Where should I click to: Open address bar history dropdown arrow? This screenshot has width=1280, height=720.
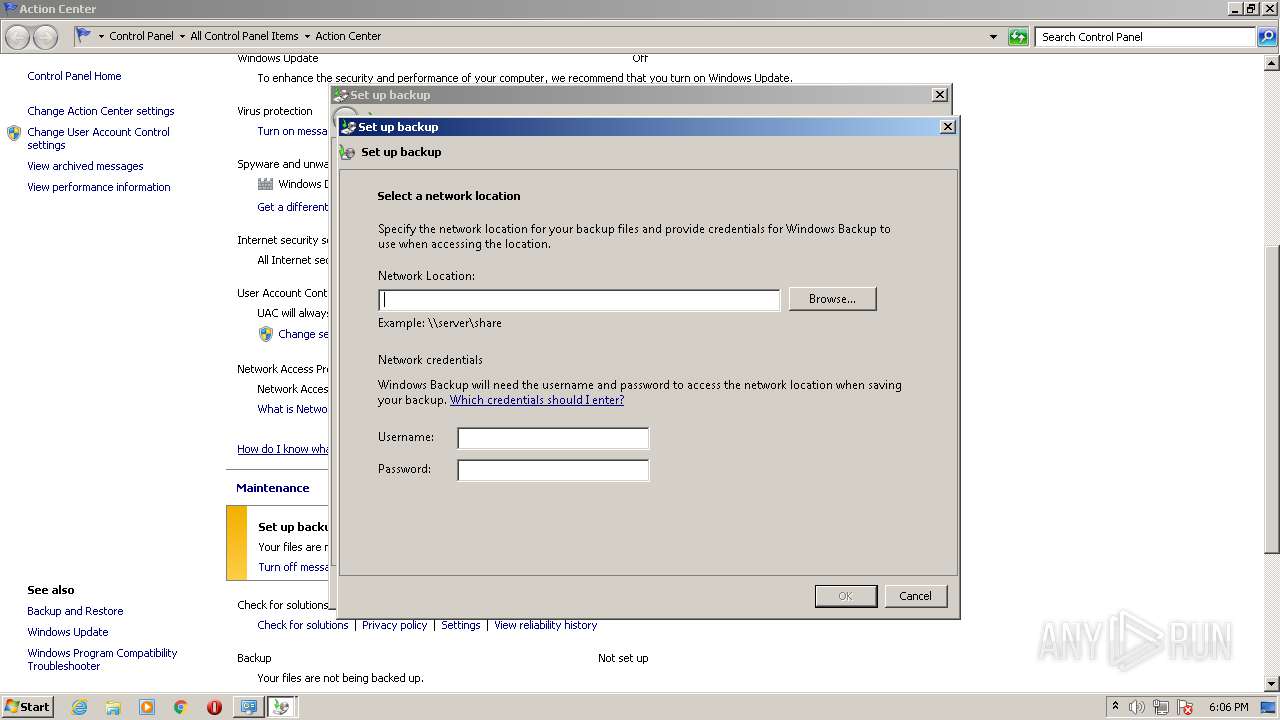click(993, 37)
